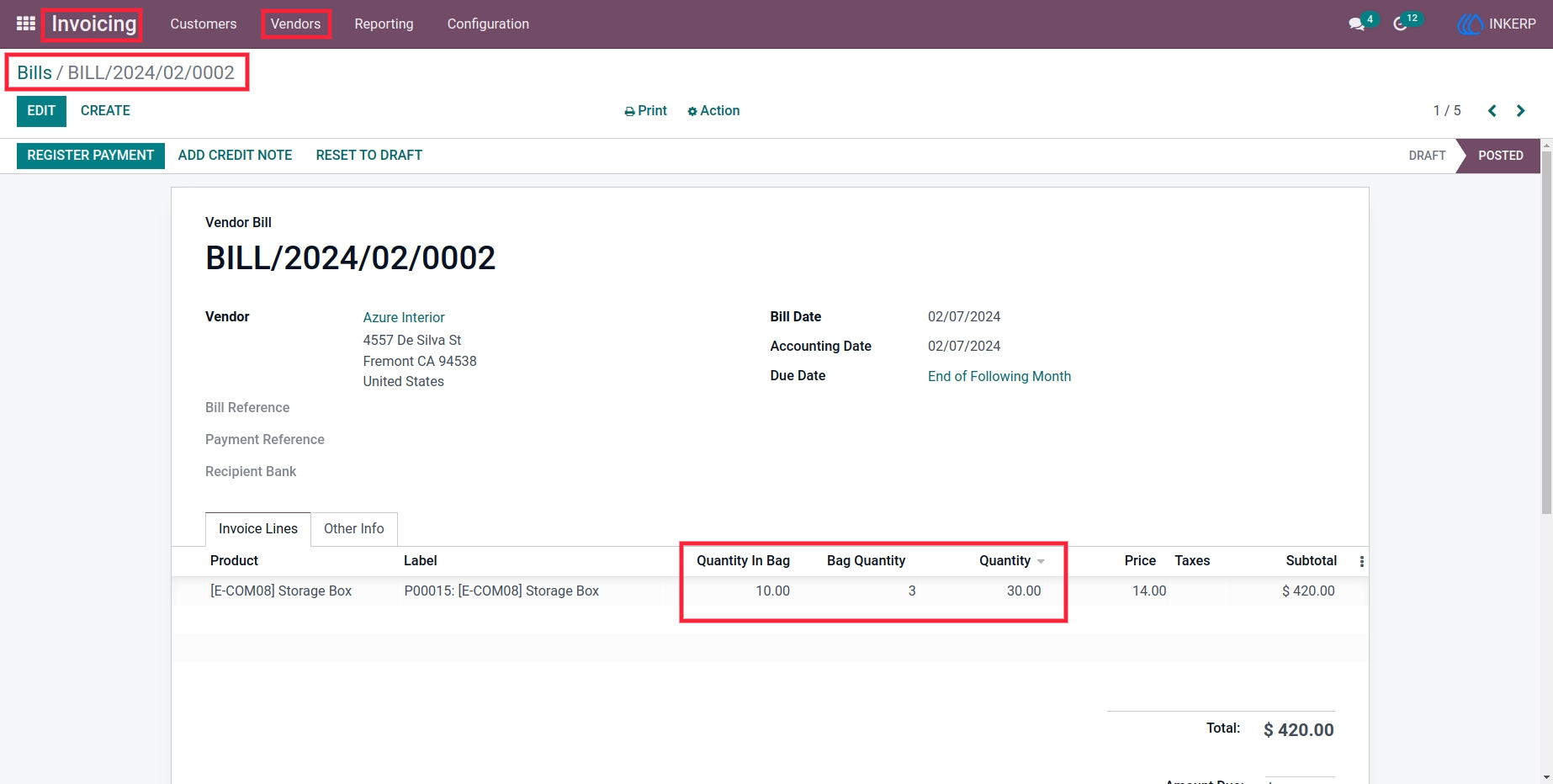Click the POSTED status stage
Image resolution: width=1553 pixels, height=784 pixels.
coord(1501,156)
